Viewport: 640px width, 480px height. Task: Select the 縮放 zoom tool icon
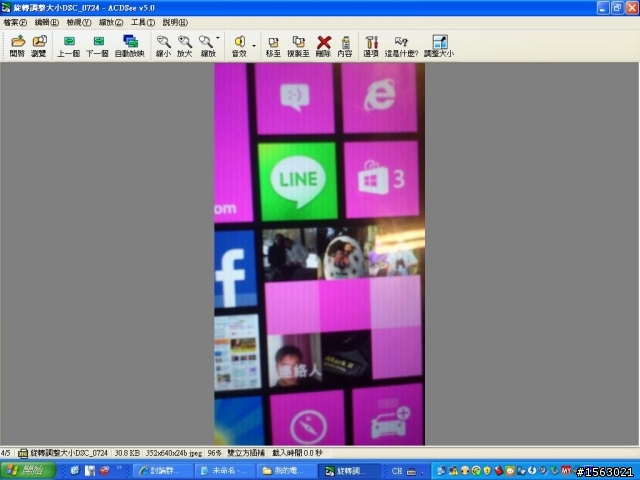(207, 46)
